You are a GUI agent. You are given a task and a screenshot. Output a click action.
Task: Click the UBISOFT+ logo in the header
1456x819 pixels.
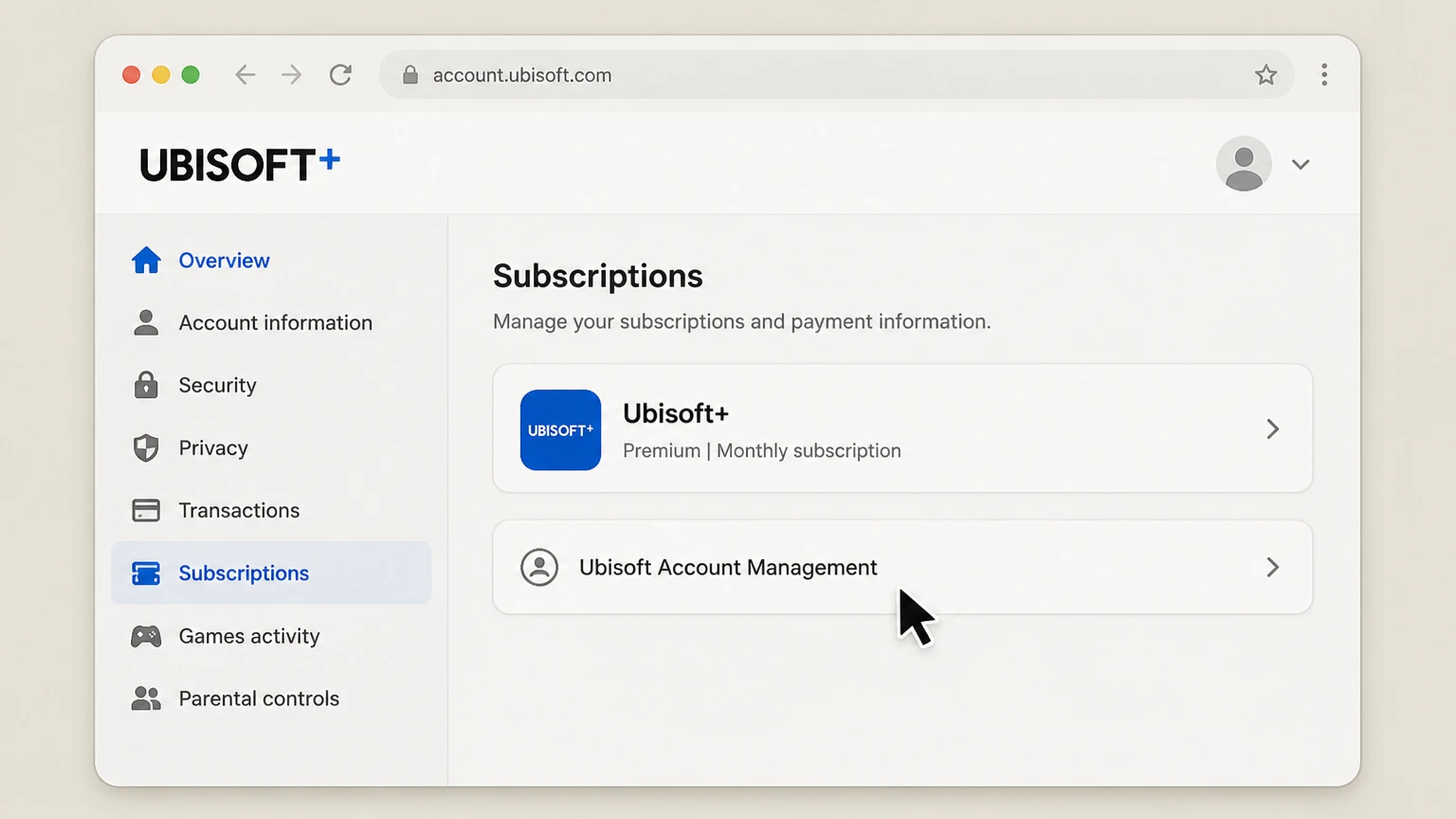point(240,165)
